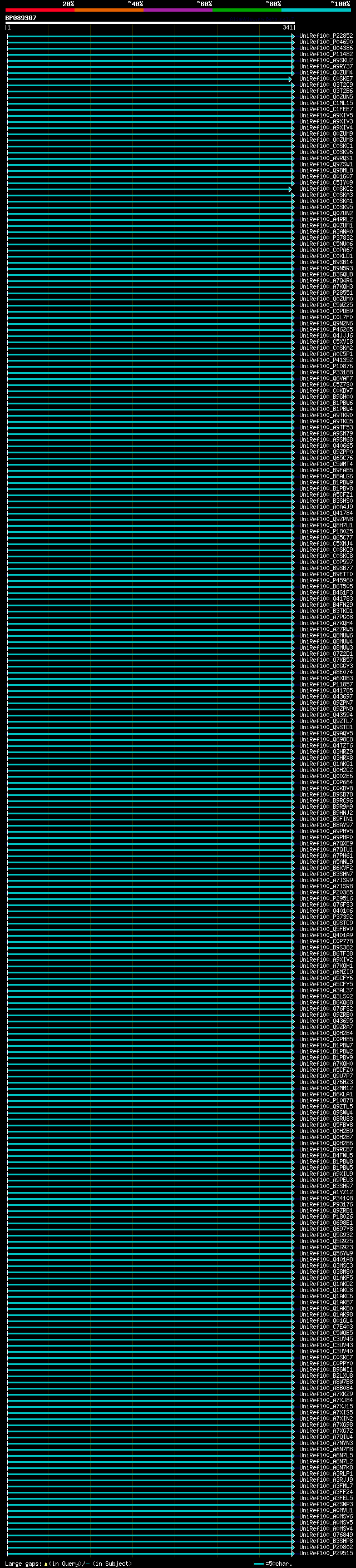The image size is (356, 1568).
Task: Select the UniRef100_C7E403 label
Action: 326,1327
